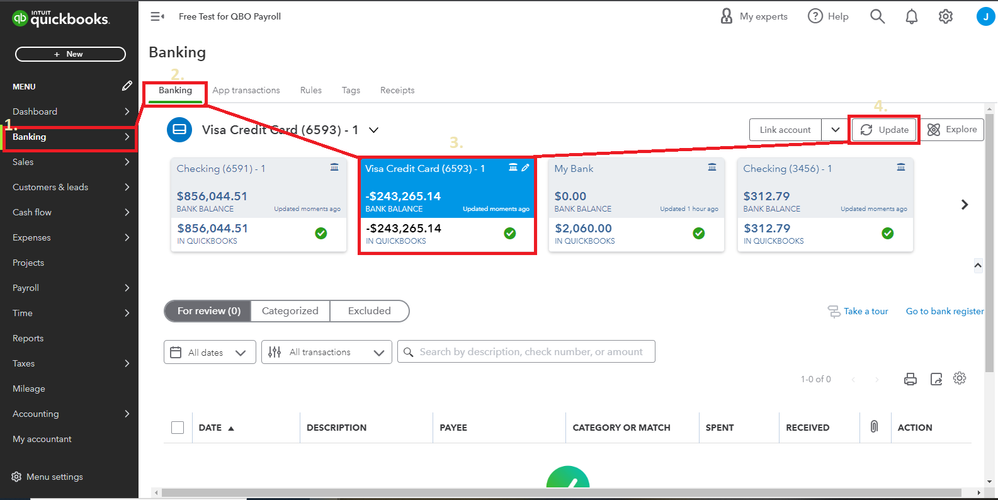
Task: Click green check on My Bank tile
Action: (699, 233)
